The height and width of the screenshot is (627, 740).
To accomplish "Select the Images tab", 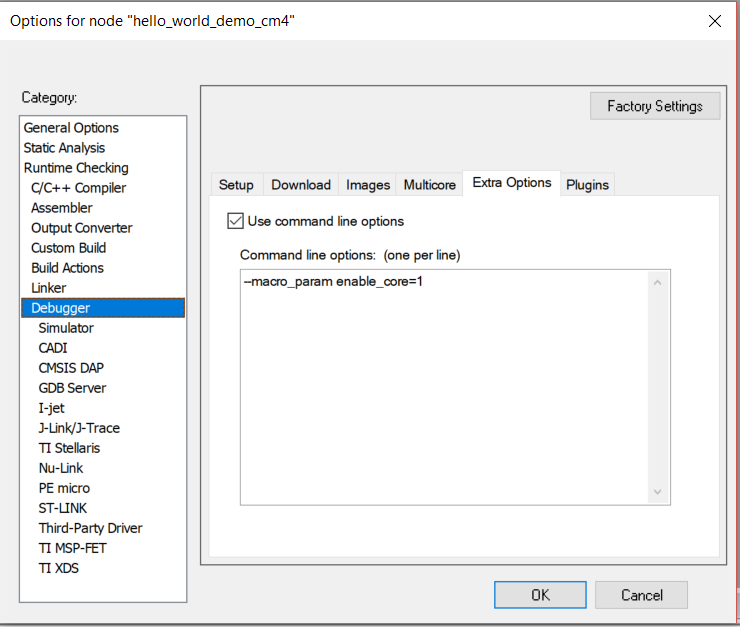I will pyautogui.click(x=368, y=185).
